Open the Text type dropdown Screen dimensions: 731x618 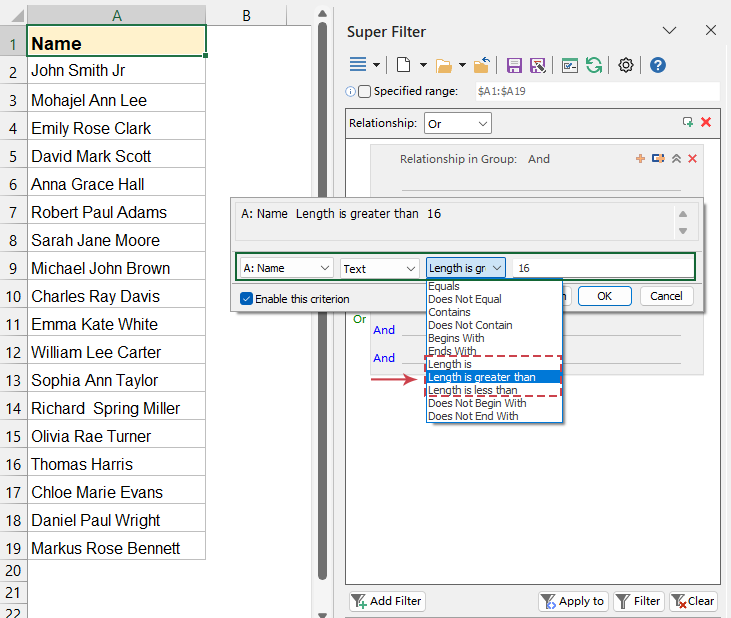(379, 268)
